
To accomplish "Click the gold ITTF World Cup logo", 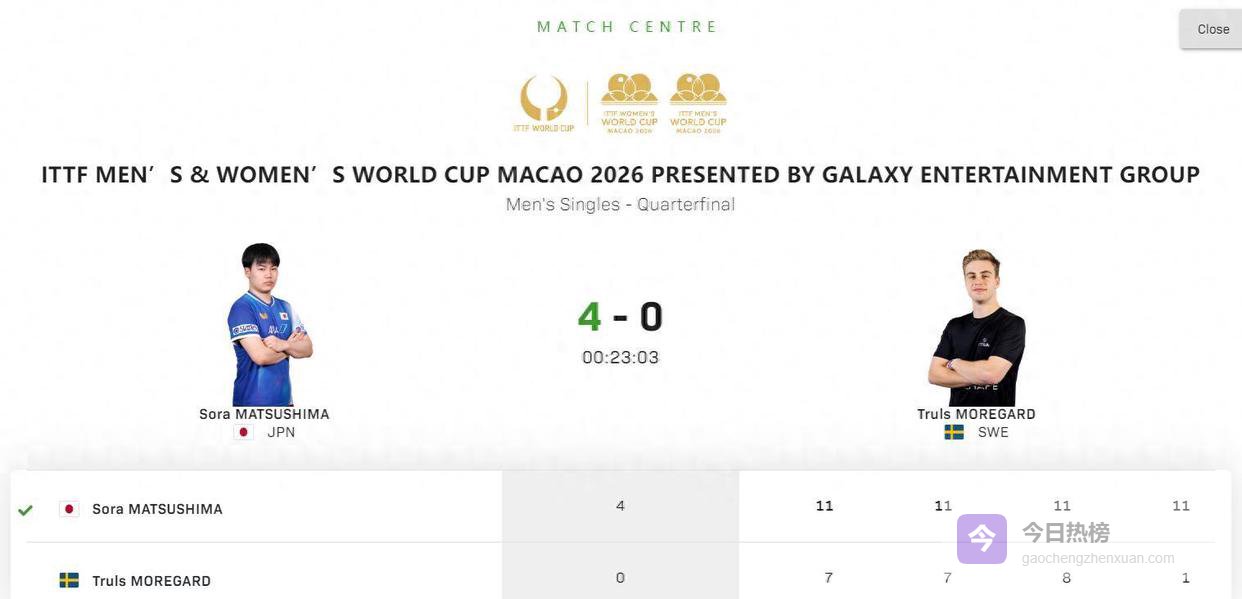I will tap(544, 104).
